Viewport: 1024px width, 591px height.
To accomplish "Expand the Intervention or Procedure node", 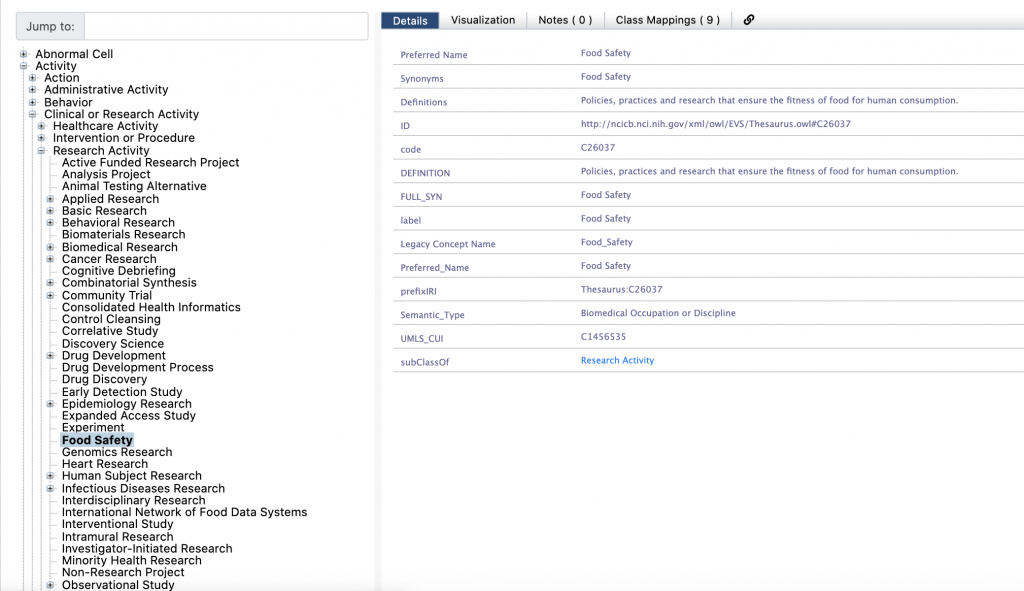I will click(x=42, y=138).
